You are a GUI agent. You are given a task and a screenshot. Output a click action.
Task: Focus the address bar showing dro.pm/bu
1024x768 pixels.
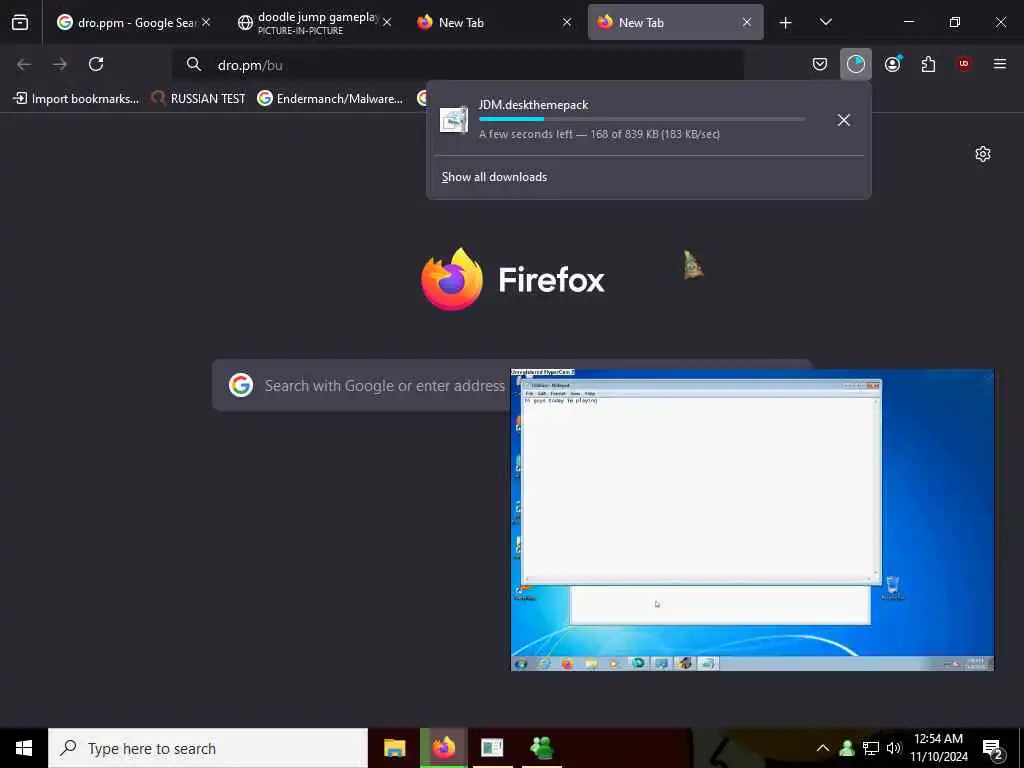458,65
